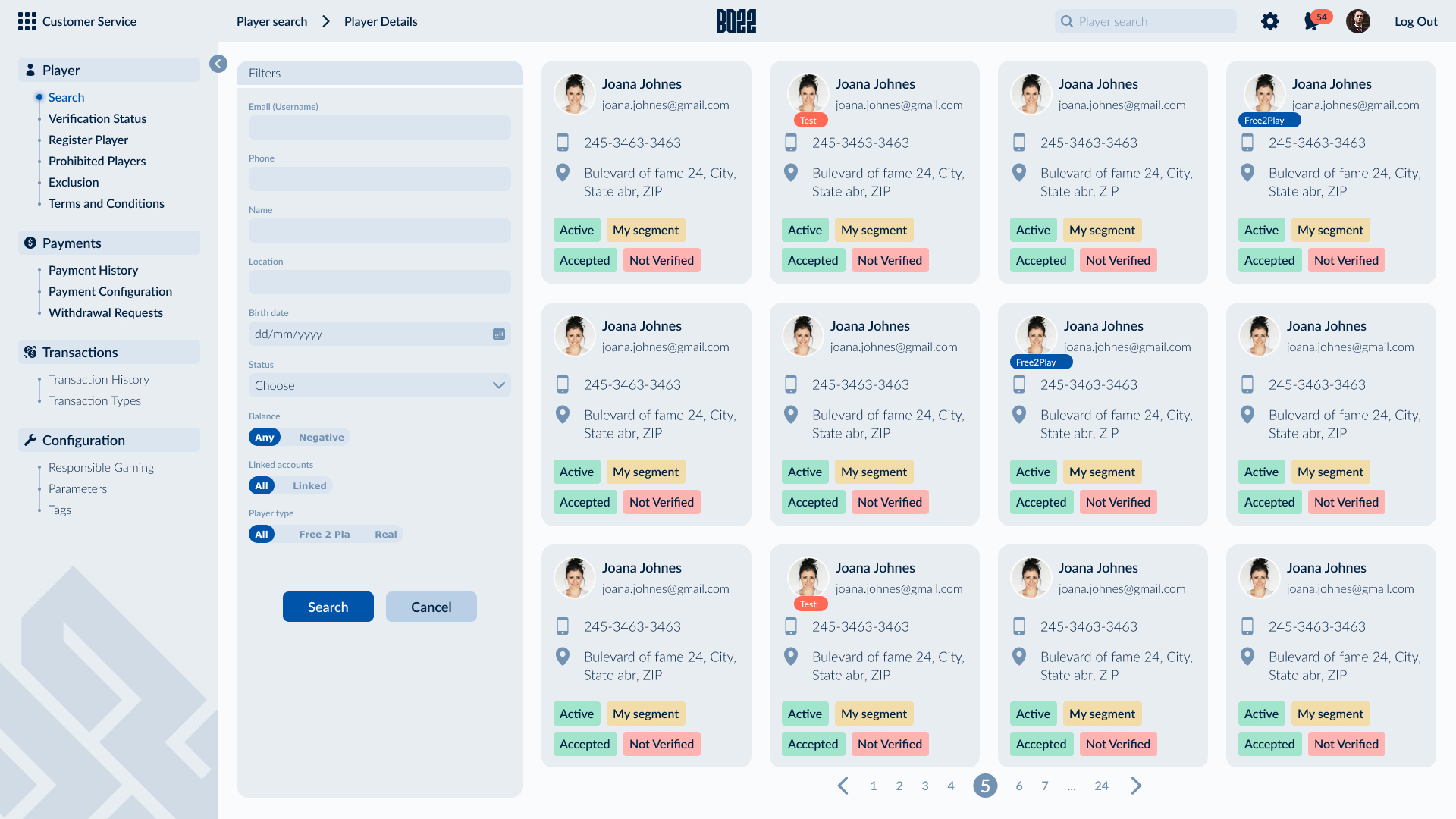This screenshot has height=819, width=1456.
Task: Open the notifications bell with 54 badge
Action: (x=1312, y=21)
